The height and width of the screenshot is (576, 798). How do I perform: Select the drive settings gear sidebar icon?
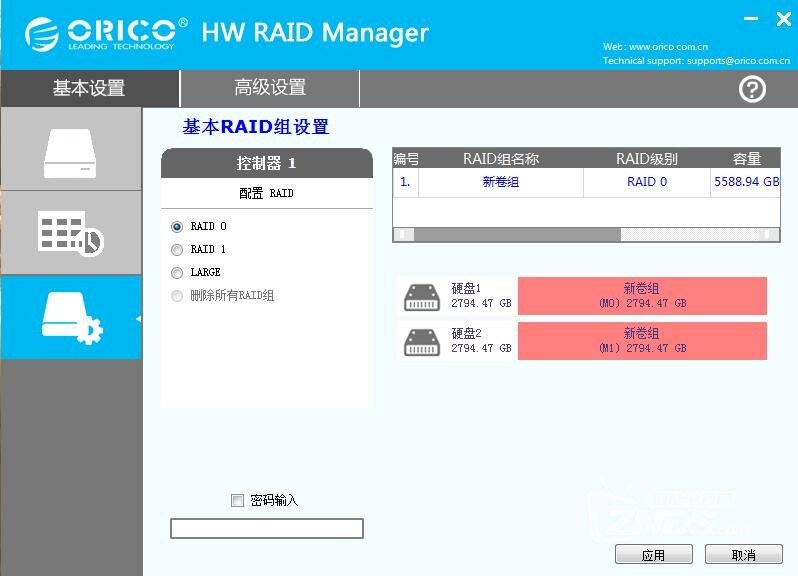pyautogui.click(x=72, y=318)
